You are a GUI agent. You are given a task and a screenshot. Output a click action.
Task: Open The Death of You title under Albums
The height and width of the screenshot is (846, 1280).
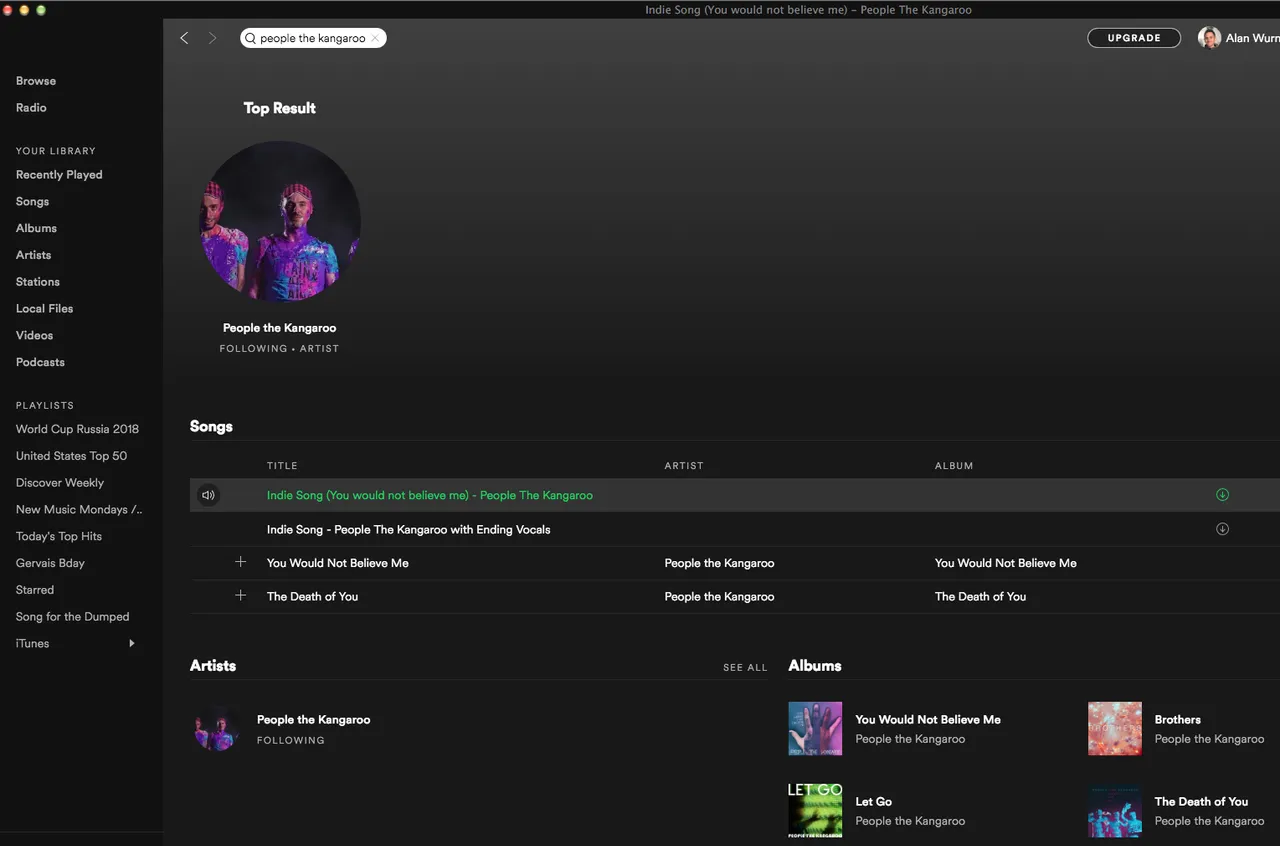pos(1201,802)
